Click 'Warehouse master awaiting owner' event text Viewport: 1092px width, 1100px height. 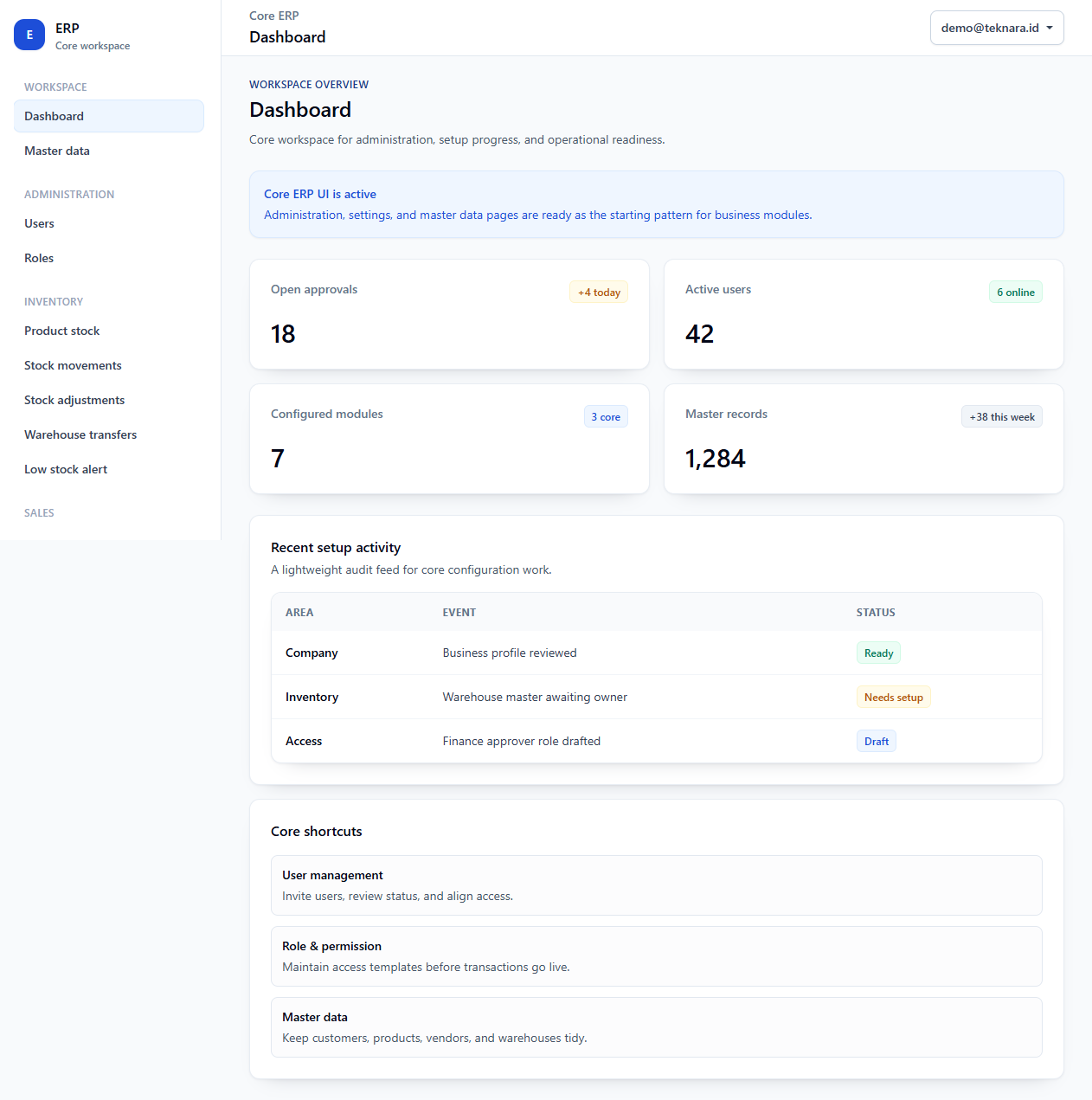pyautogui.click(x=535, y=698)
